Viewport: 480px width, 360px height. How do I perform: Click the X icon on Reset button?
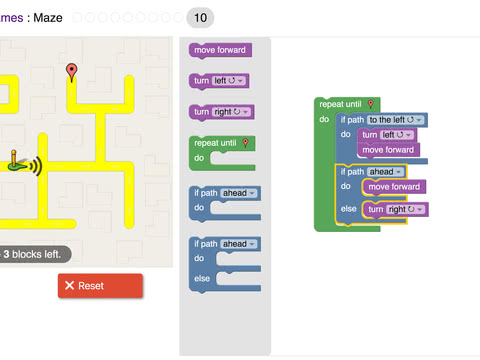(69, 285)
